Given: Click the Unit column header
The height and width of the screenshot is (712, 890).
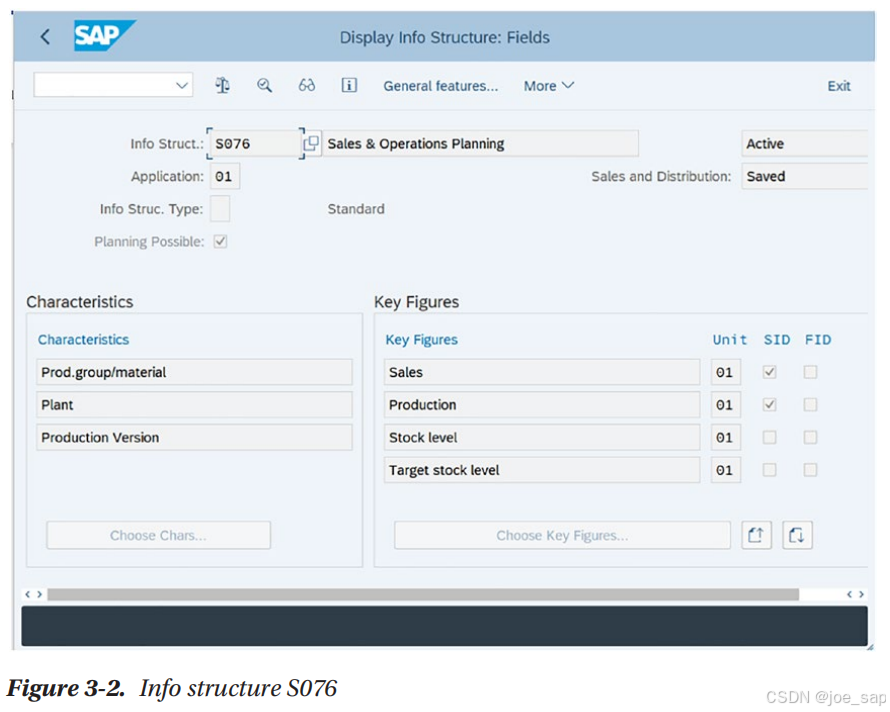Looking at the screenshot, I should click(x=729, y=340).
